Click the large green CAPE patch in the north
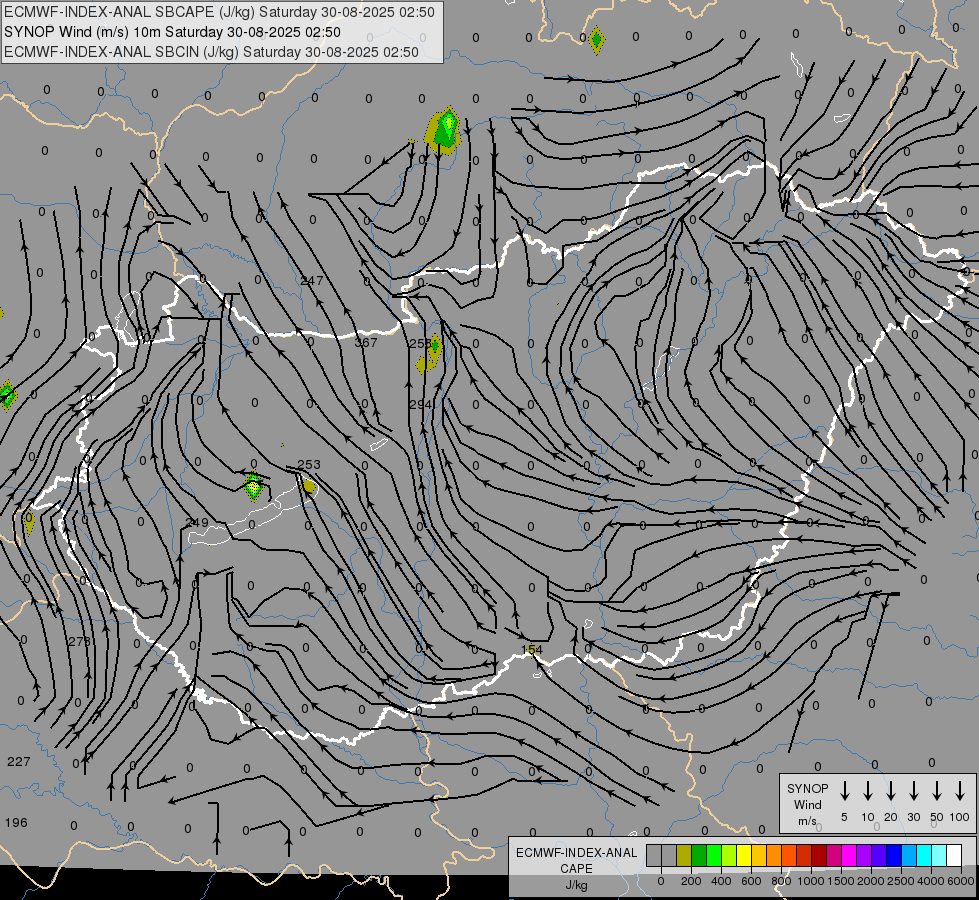Image resolution: width=979 pixels, height=900 pixels. click(444, 131)
